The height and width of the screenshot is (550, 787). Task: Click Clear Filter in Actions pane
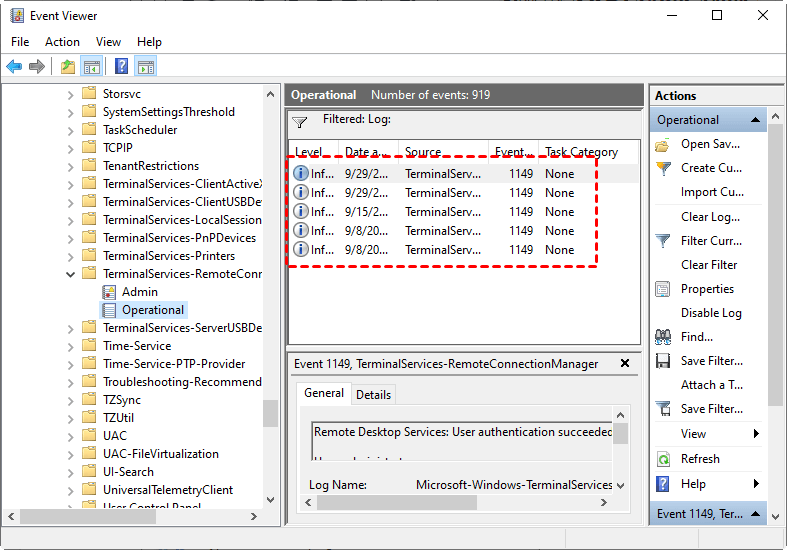(709, 265)
